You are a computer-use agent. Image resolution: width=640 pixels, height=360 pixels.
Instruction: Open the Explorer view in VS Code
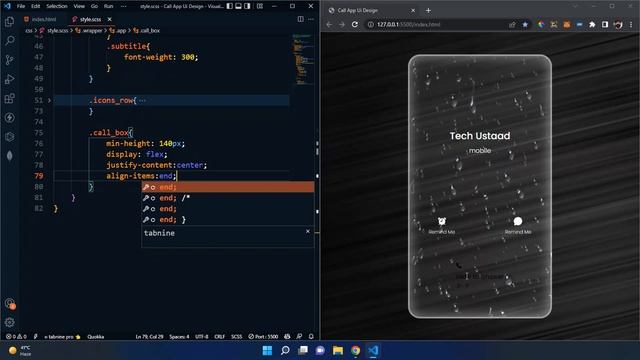[x=9, y=21]
